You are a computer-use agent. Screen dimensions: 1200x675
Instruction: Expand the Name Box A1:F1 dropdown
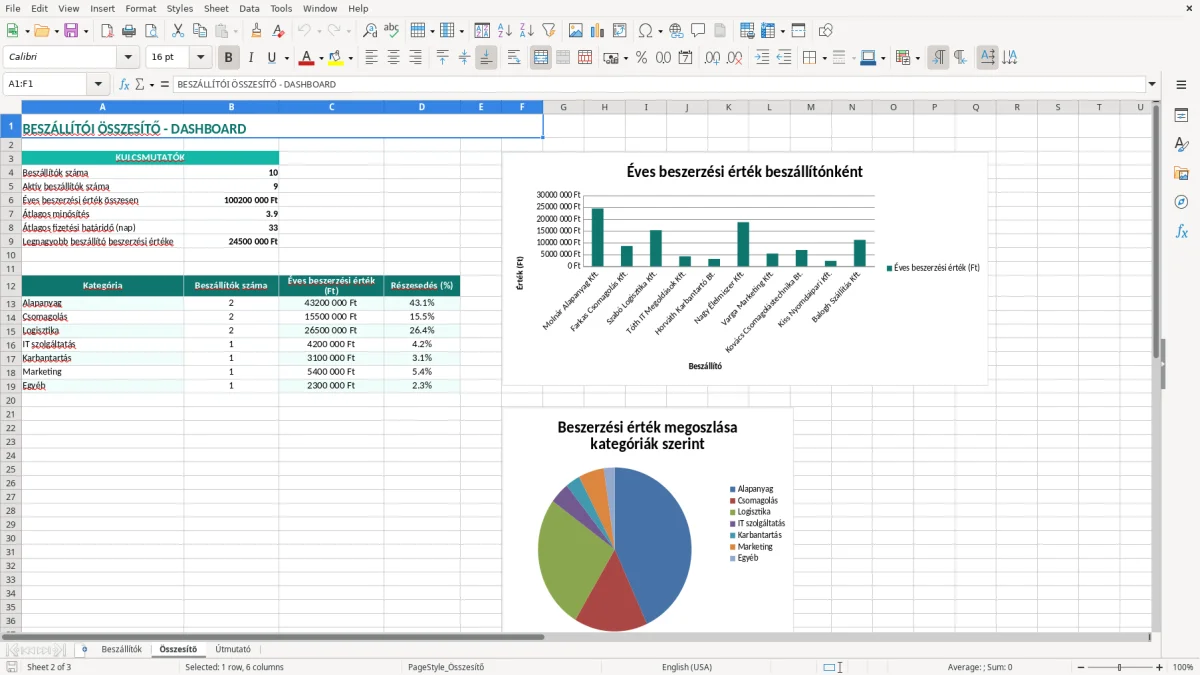pyautogui.click(x=98, y=84)
